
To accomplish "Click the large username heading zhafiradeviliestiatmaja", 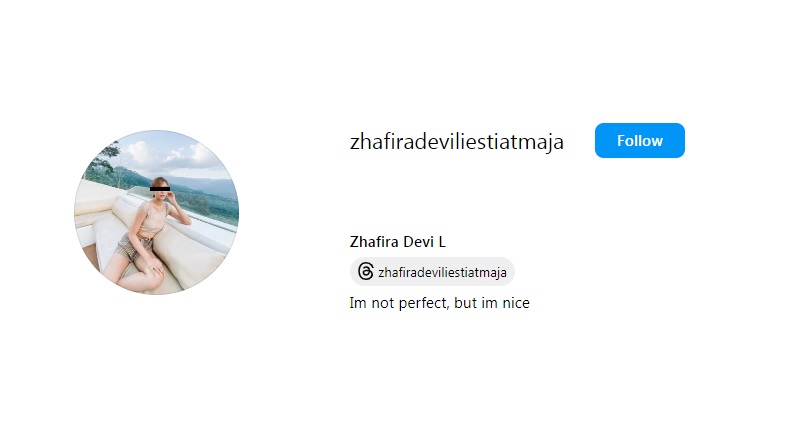I will (x=456, y=142).
